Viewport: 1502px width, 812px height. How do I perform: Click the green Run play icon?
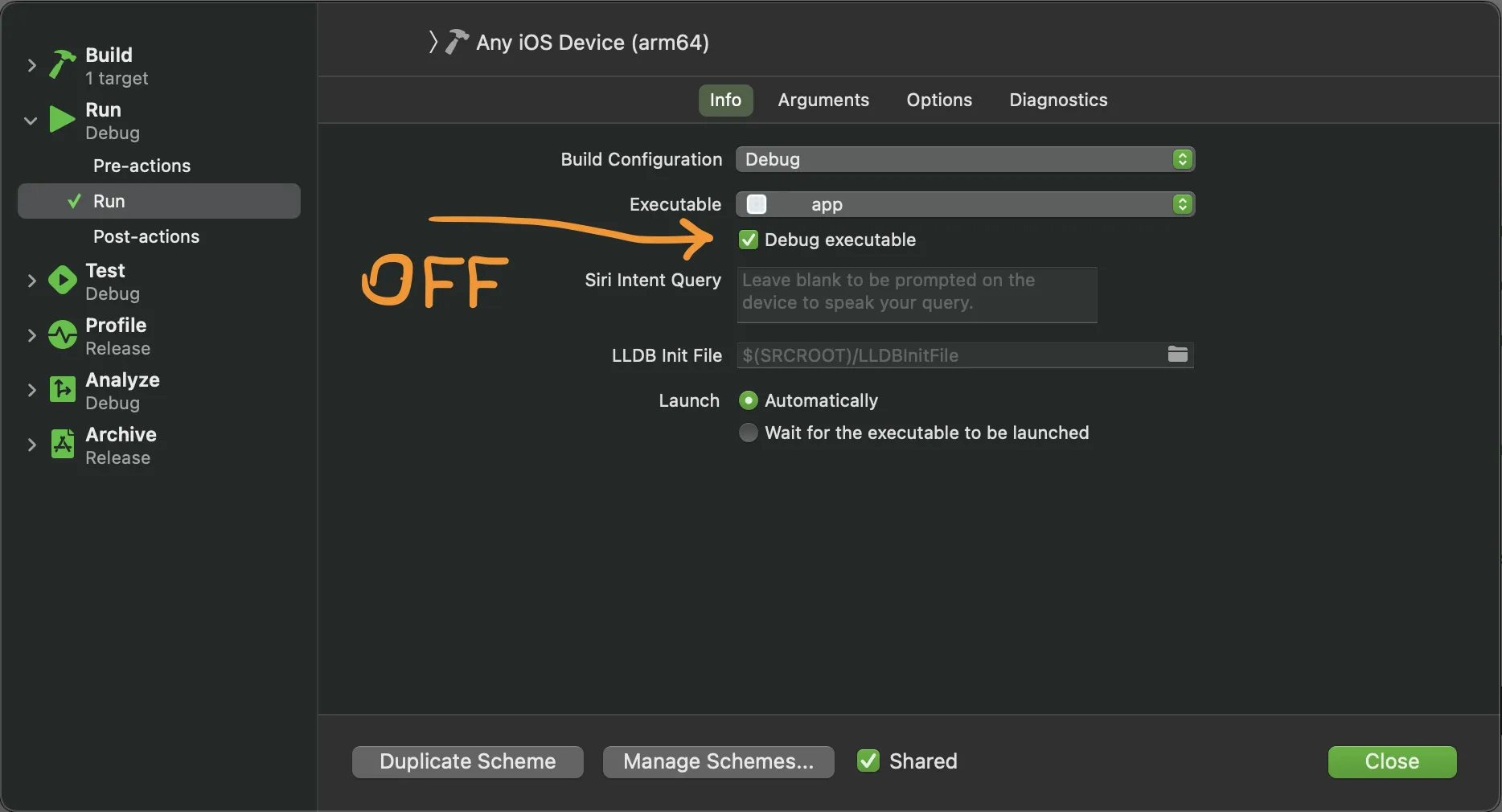62,120
